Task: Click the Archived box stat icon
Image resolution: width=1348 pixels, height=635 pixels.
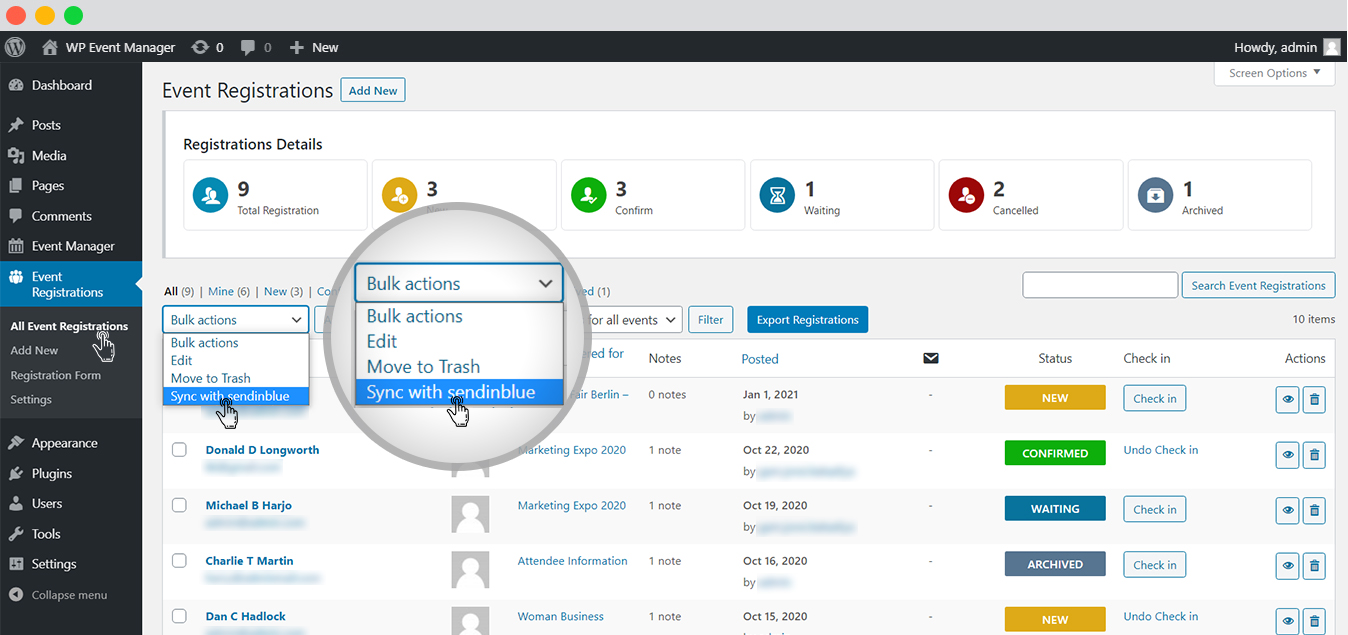Action: coord(1156,195)
